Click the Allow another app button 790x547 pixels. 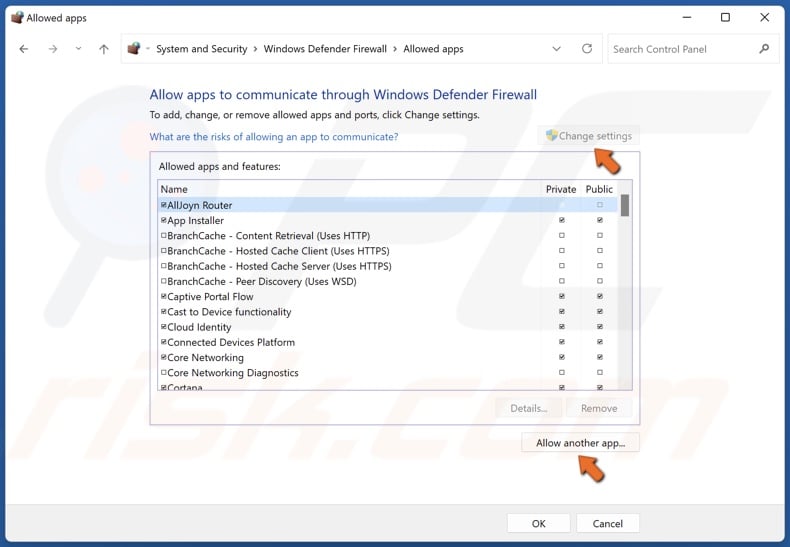[x=580, y=443]
